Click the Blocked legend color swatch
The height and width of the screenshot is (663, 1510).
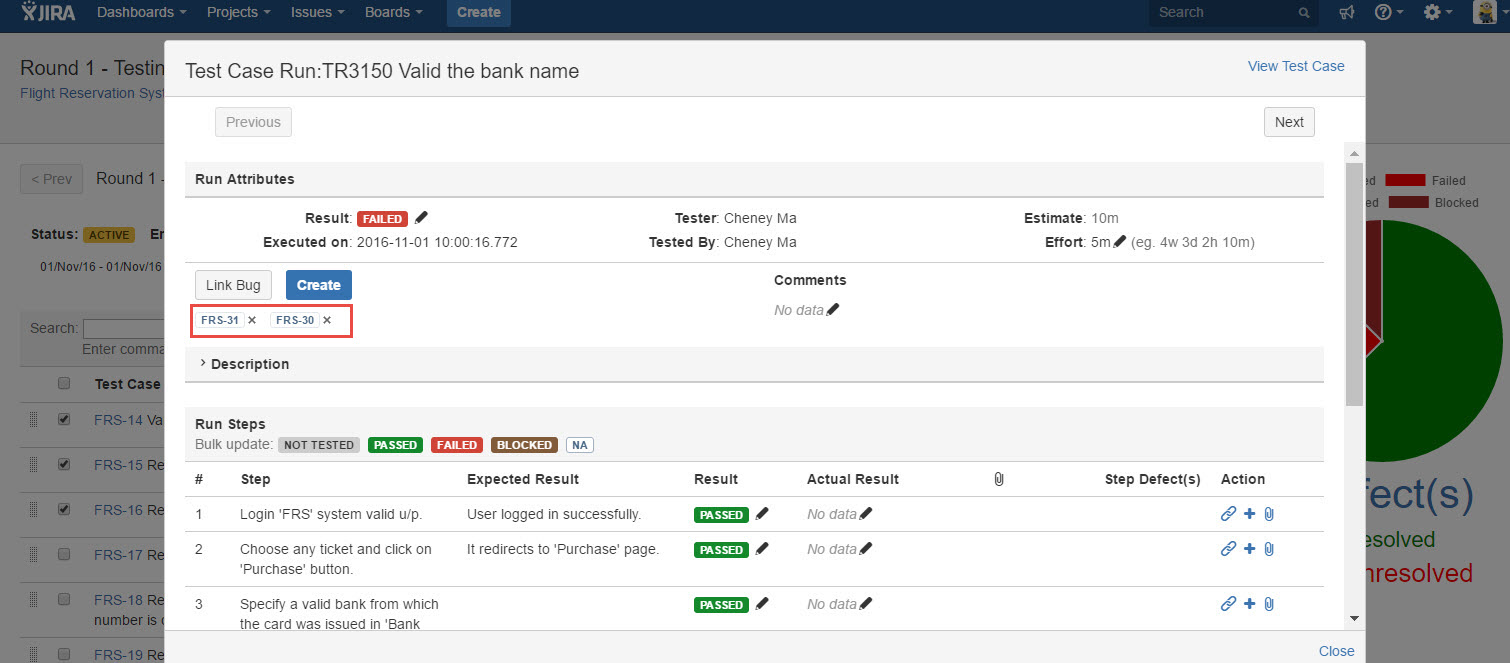[x=1408, y=202]
